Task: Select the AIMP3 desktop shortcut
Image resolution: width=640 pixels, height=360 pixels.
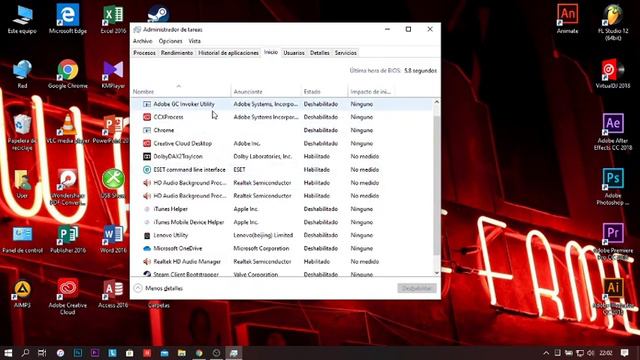Action: (22, 294)
